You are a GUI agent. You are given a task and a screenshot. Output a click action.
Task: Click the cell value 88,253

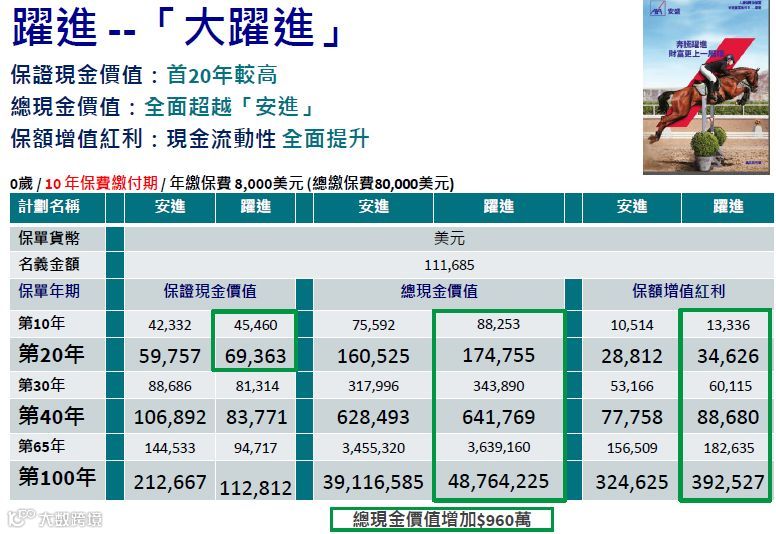(x=499, y=324)
